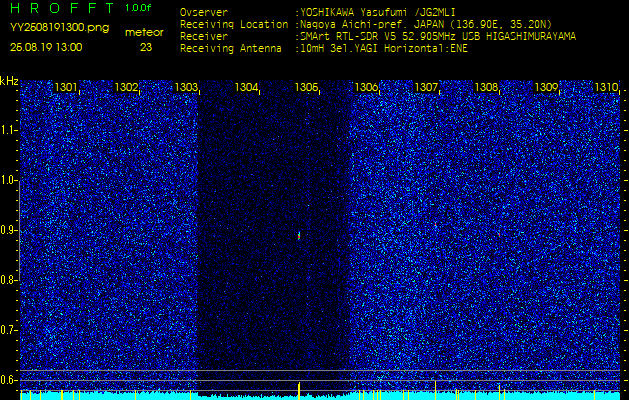Click the 0.8 kHz axis label
The width and height of the screenshot is (629, 400).
(8, 280)
